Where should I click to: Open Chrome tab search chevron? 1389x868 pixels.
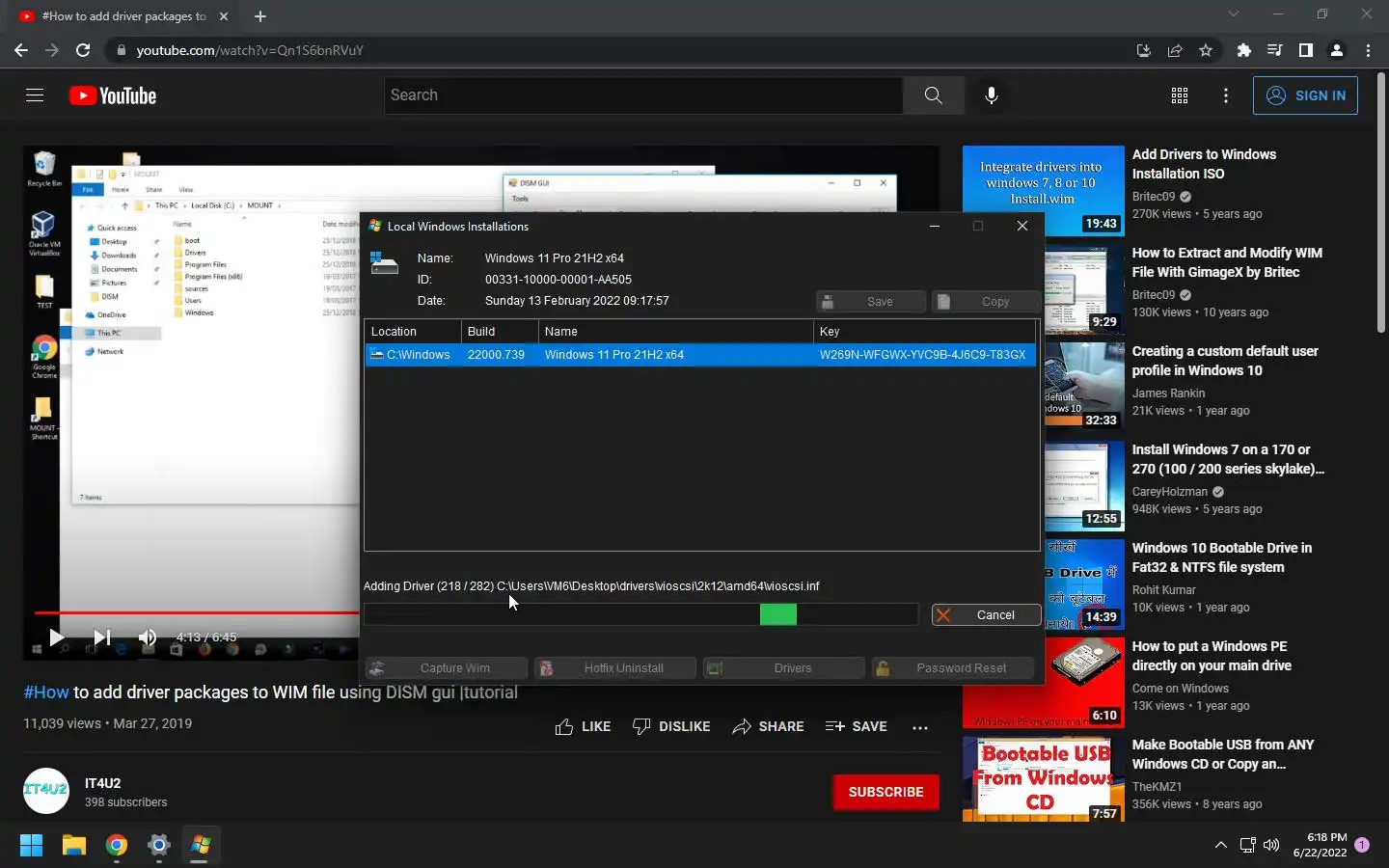tap(1234, 14)
